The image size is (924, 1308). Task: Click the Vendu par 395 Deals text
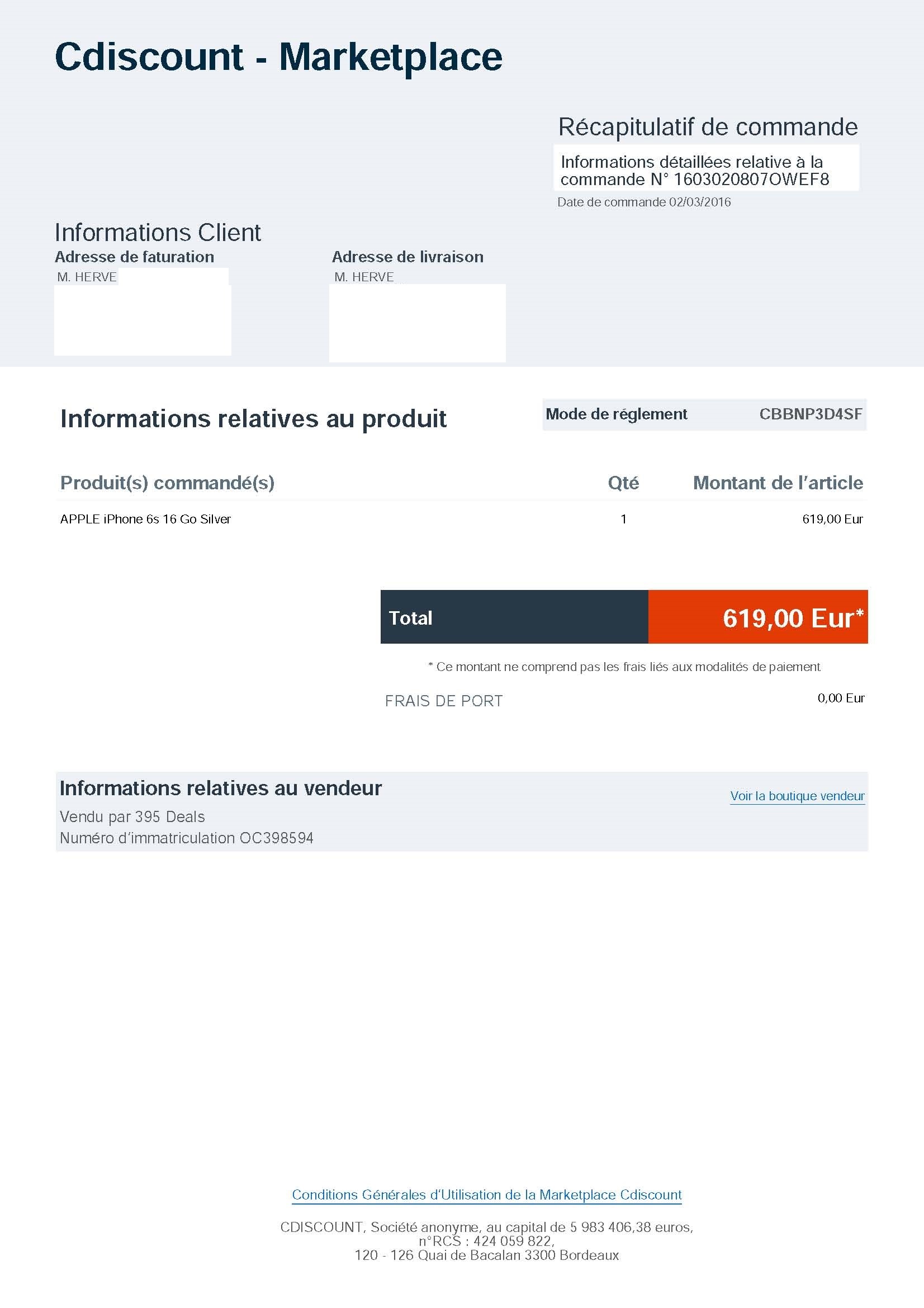(x=132, y=817)
